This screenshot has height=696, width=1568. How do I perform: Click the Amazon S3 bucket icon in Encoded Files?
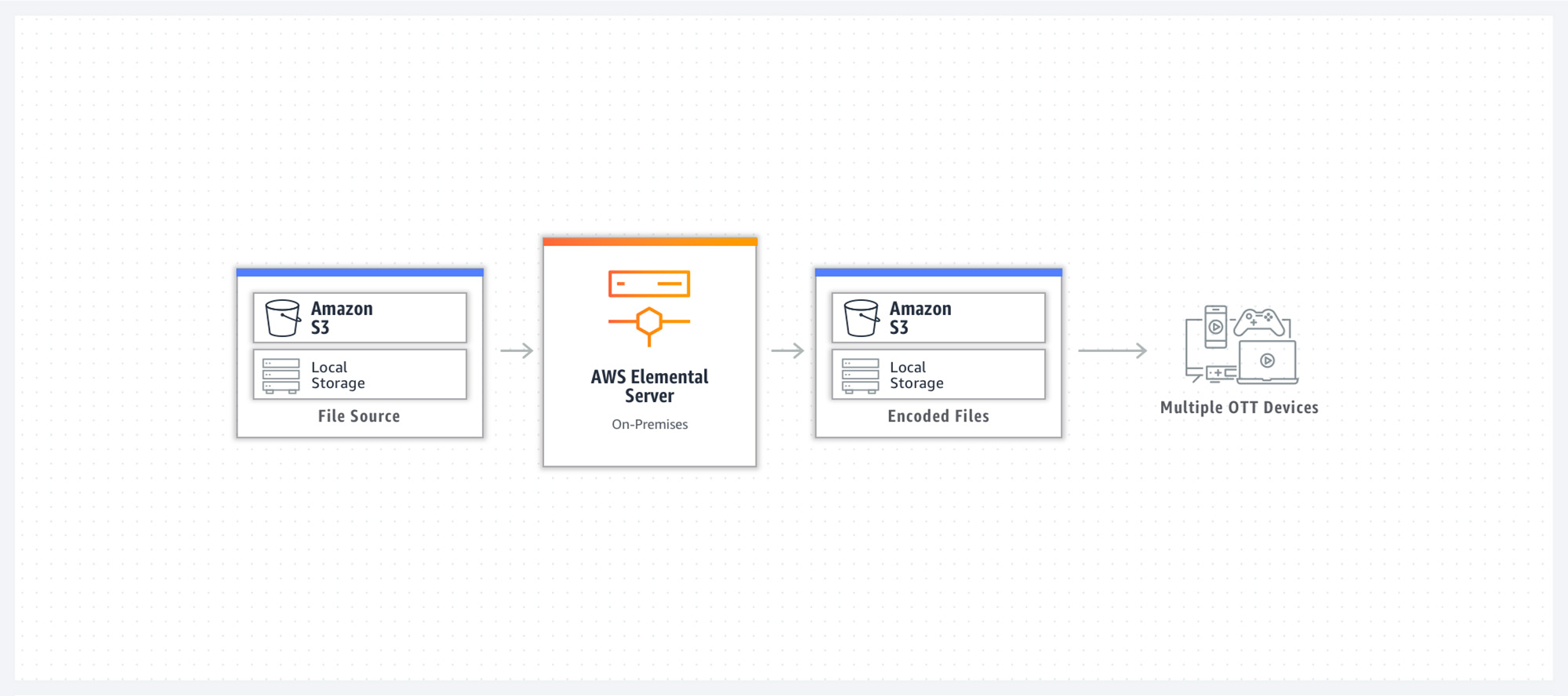click(861, 318)
